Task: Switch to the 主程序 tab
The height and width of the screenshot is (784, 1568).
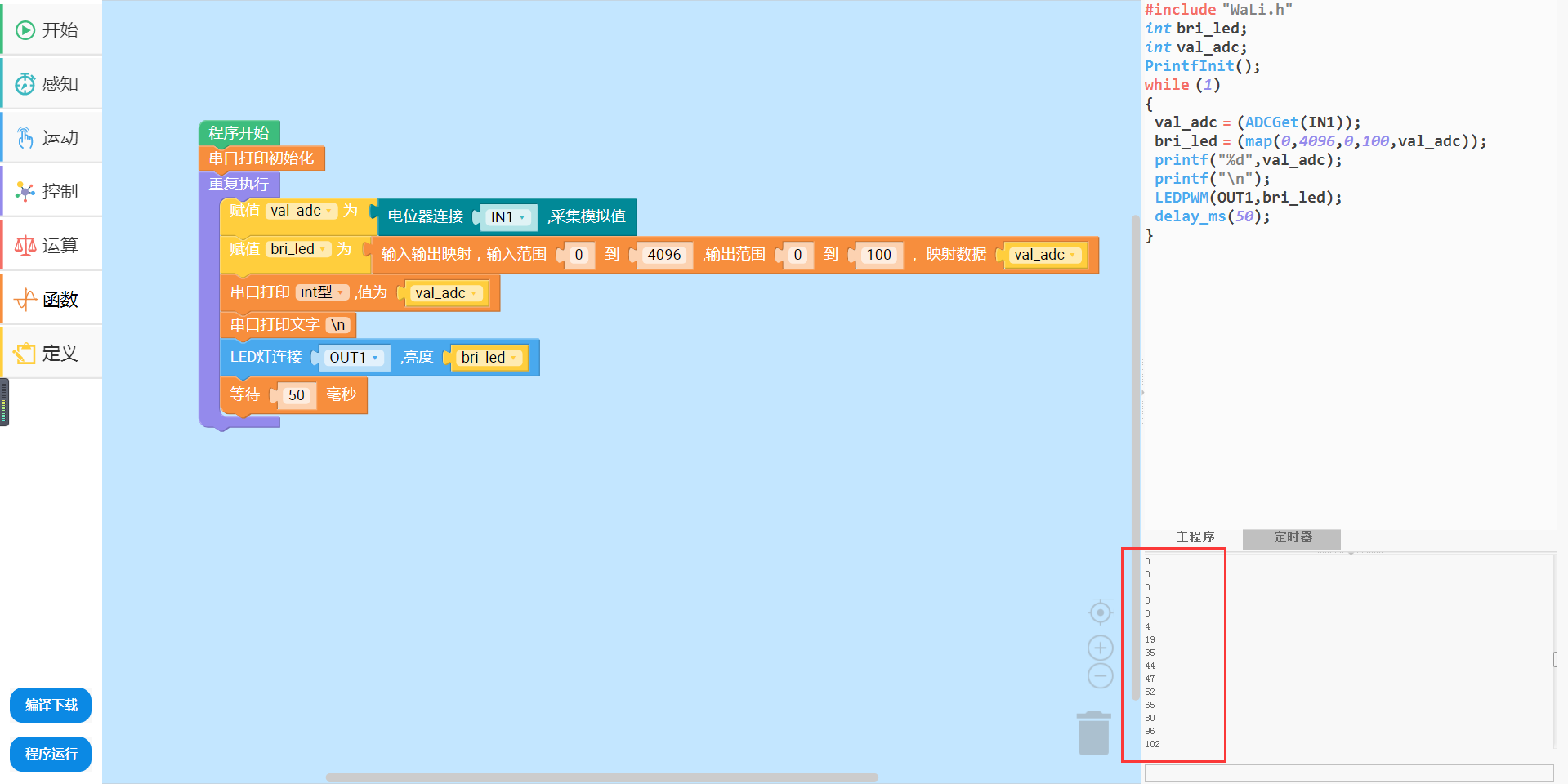Action: point(1195,537)
